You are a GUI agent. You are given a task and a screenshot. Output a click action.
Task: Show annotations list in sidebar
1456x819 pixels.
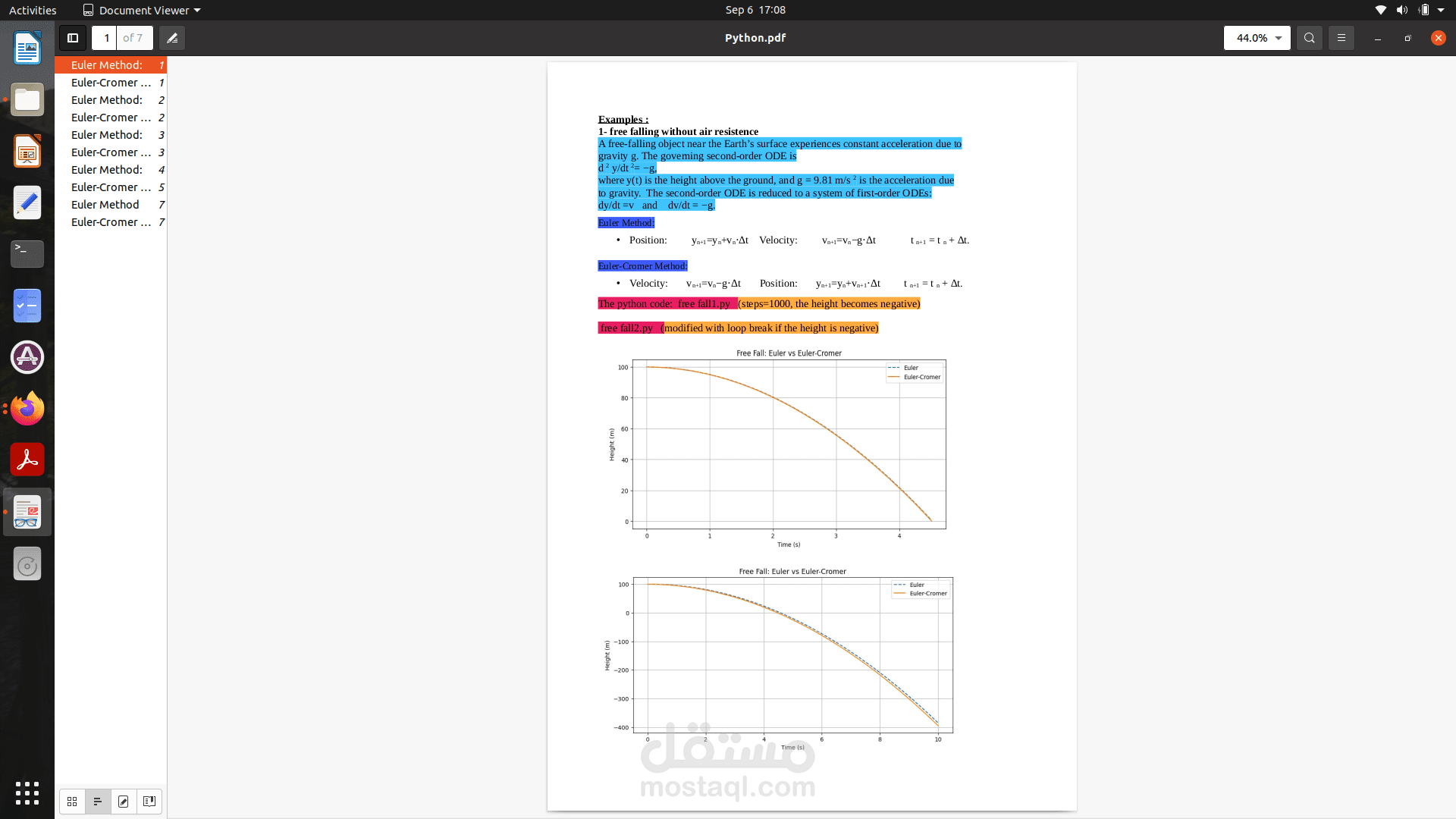coord(124,802)
